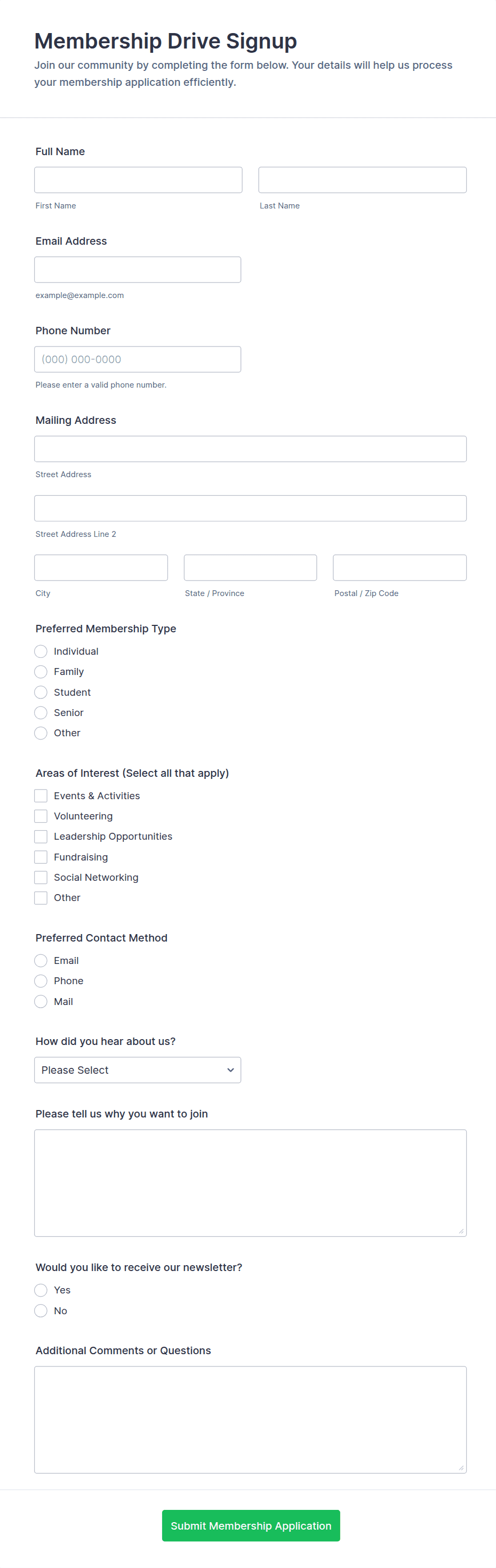Click the Postal / Zip Code field
Image resolution: width=496 pixels, height=1568 pixels.
coord(400,567)
